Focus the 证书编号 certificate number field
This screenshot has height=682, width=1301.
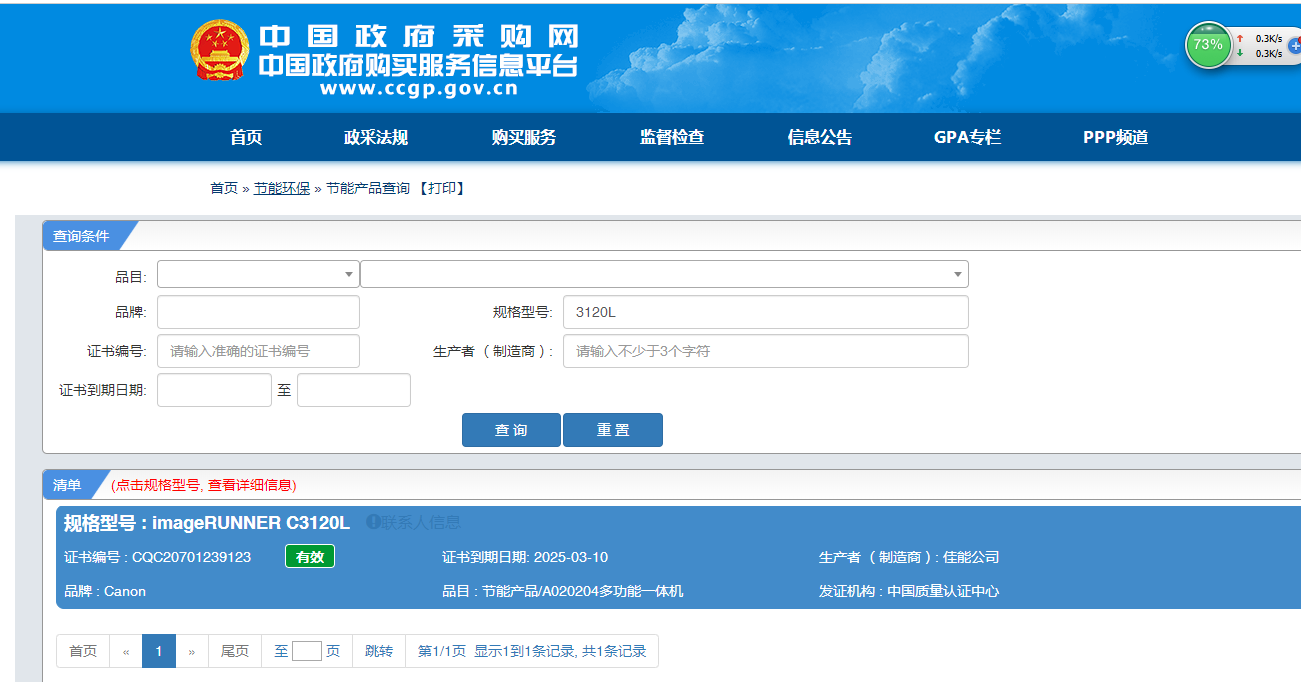coord(258,351)
